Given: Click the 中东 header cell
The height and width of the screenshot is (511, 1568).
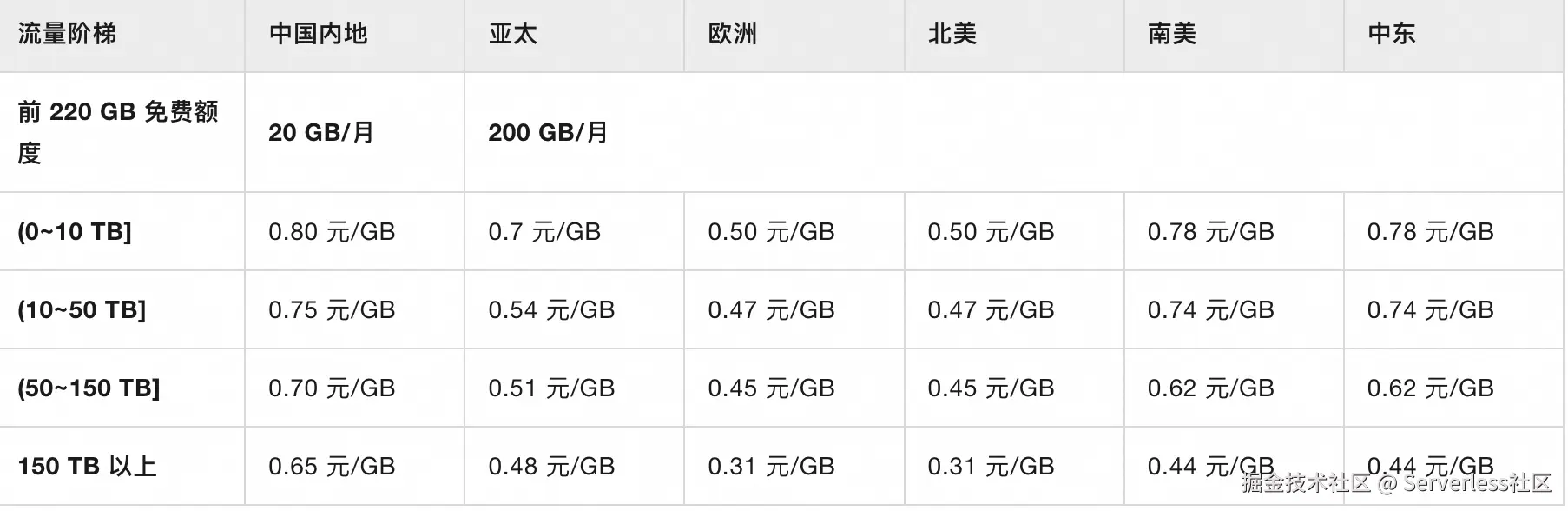Looking at the screenshot, I should 1391,34.
